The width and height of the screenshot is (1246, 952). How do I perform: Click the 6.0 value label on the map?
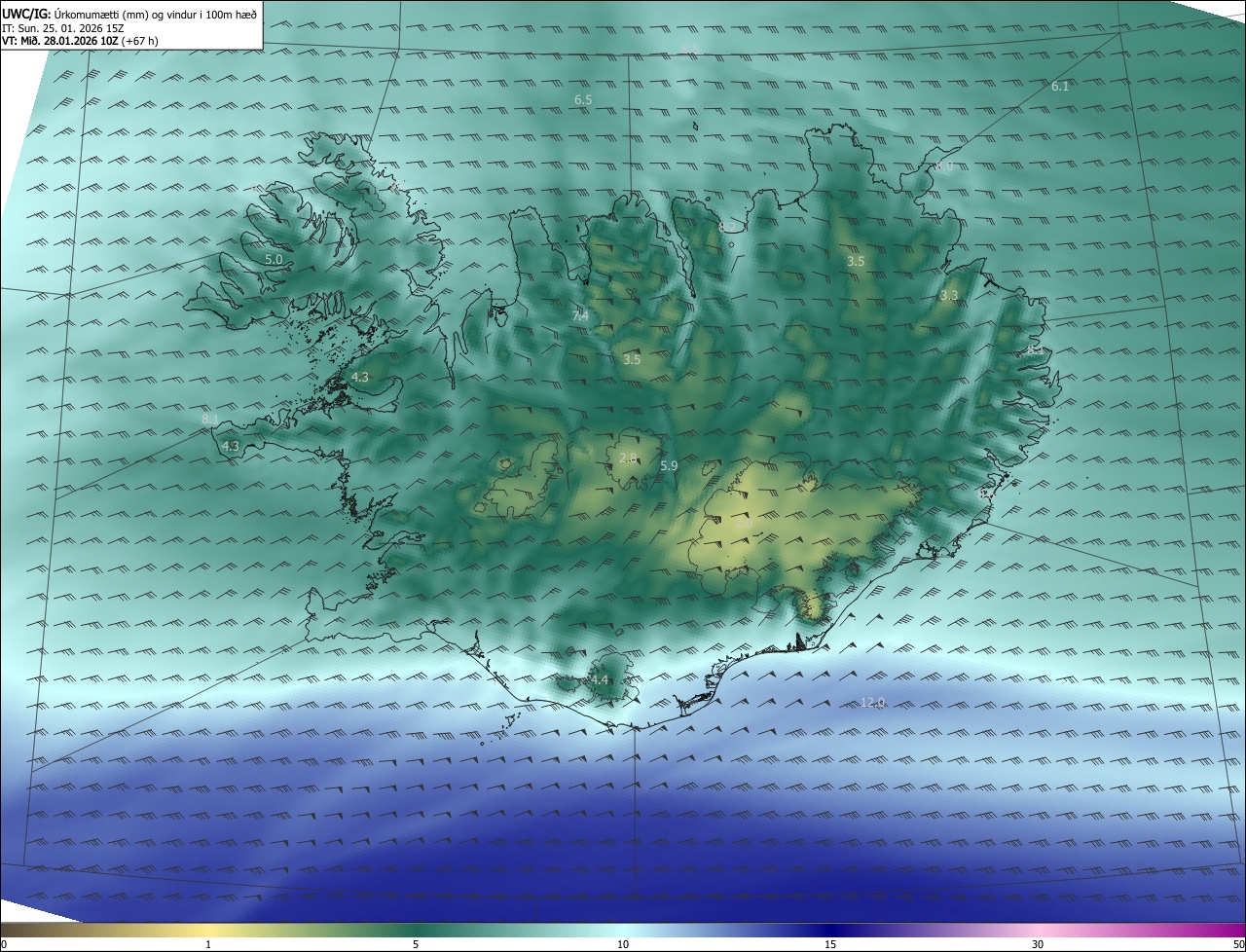coord(944,166)
